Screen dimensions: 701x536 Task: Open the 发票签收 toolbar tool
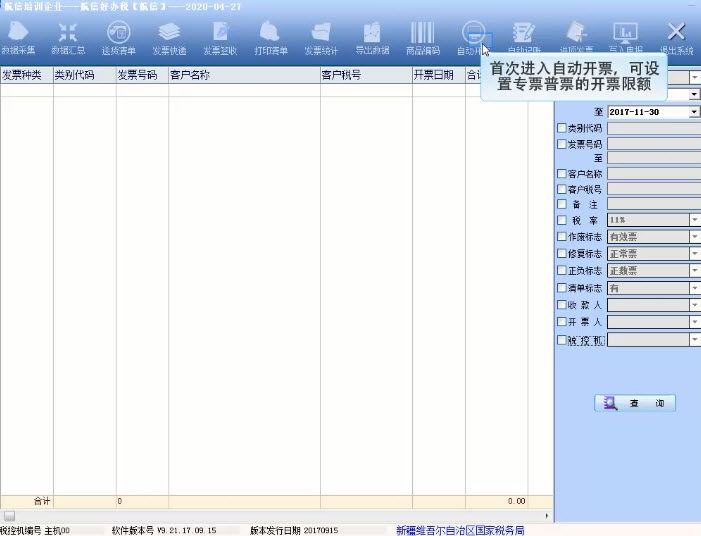pyautogui.click(x=220, y=38)
